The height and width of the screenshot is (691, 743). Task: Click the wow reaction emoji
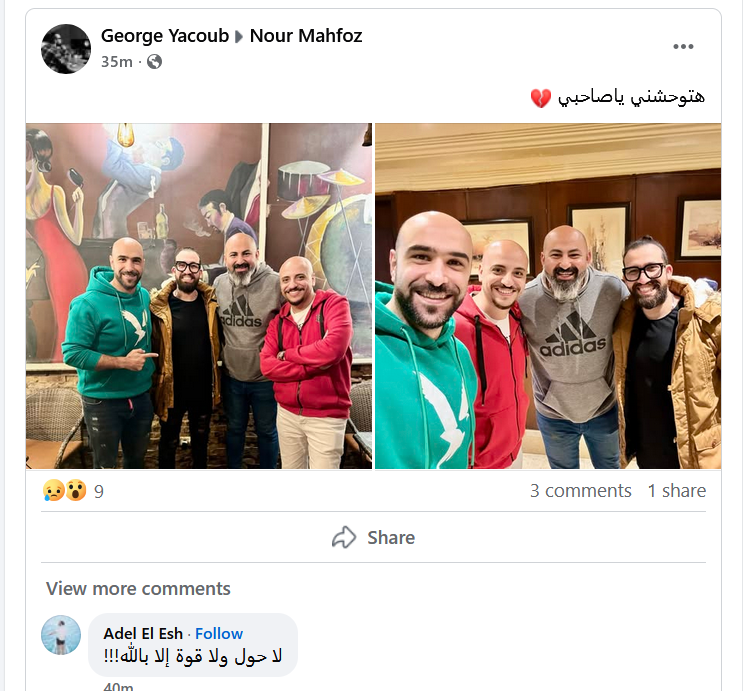click(x=76, y=491)
